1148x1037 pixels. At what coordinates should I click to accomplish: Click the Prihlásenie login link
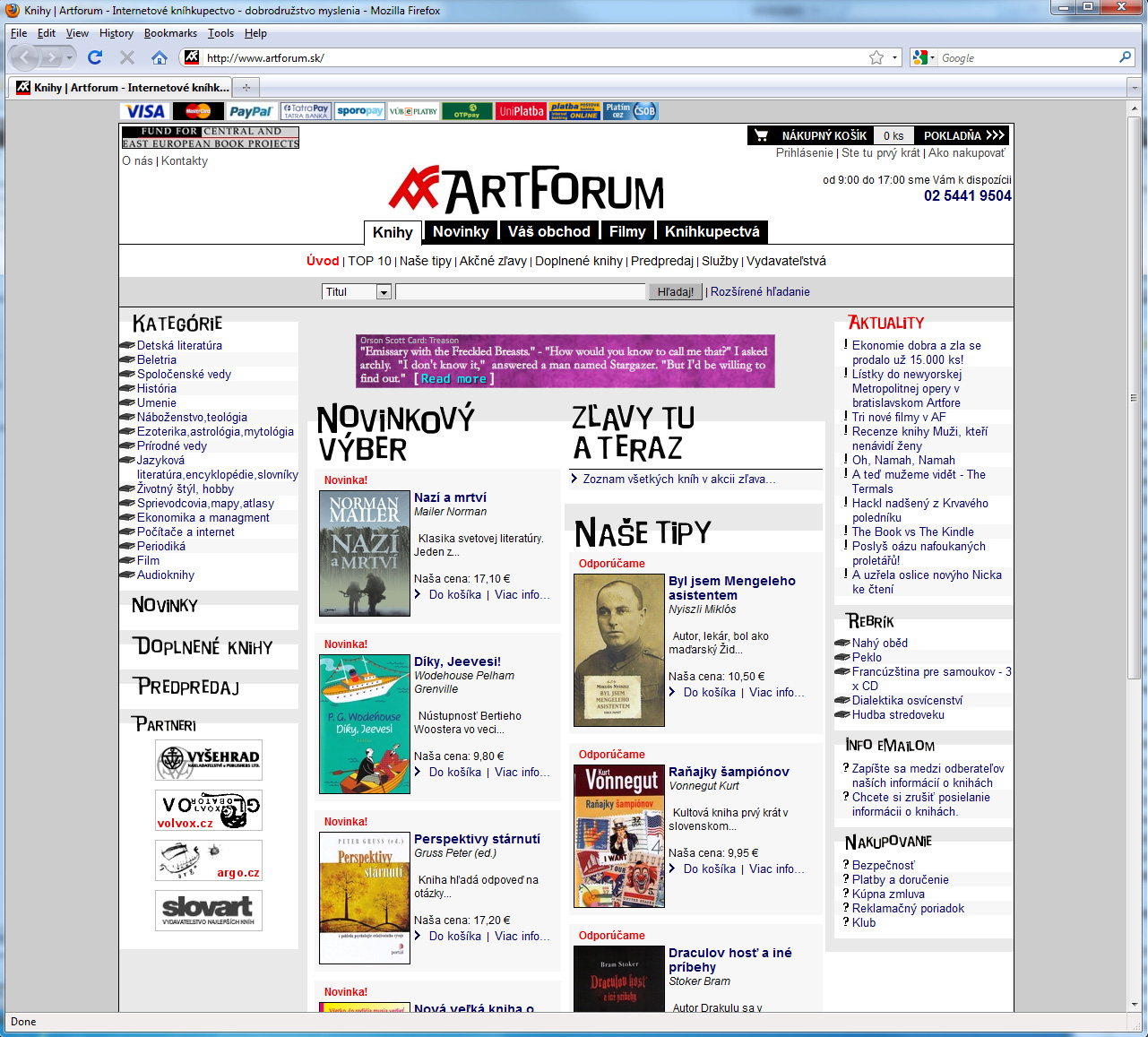pos(805,152)
